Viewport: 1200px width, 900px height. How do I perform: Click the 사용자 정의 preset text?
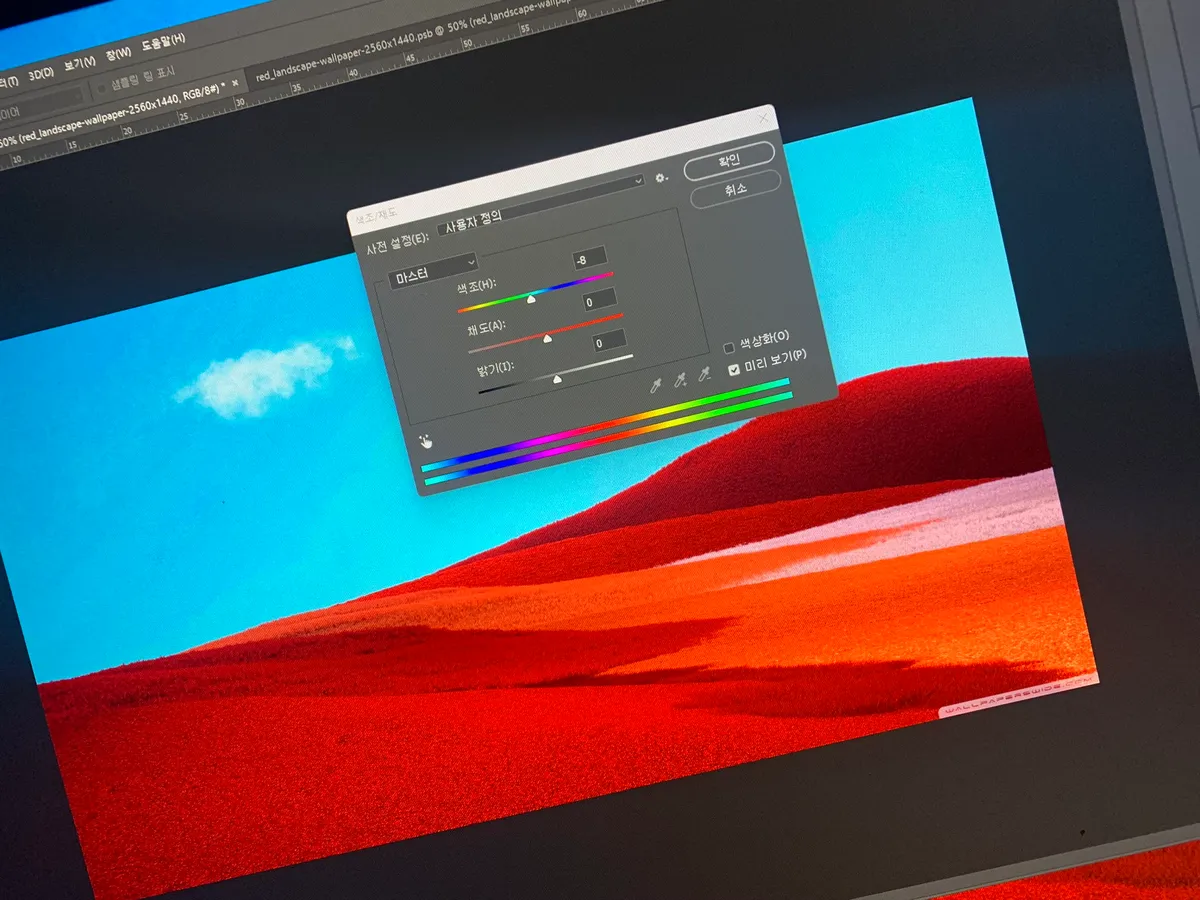[472, 220]
